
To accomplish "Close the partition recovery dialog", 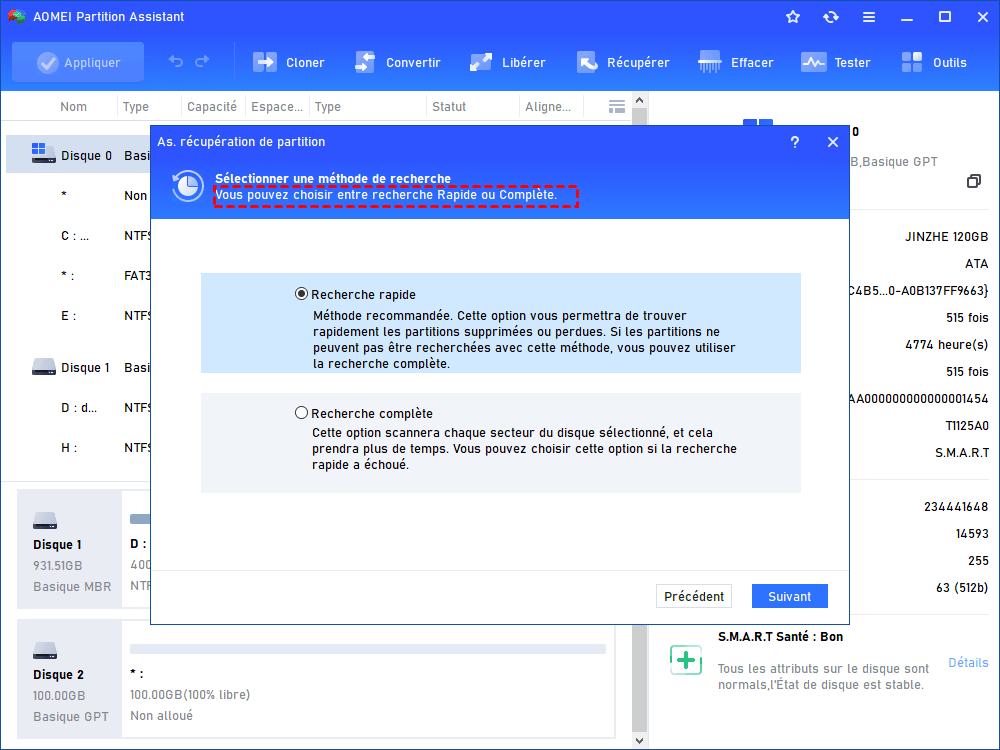I will (833, 142).
